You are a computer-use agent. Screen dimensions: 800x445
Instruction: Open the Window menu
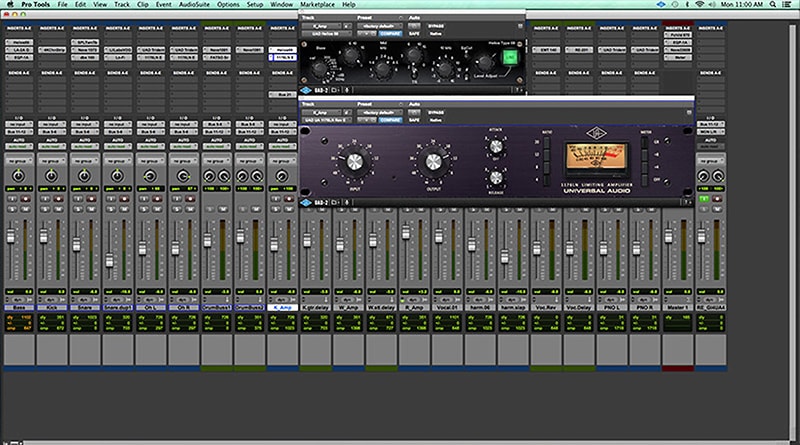click(x=282, y=4)
